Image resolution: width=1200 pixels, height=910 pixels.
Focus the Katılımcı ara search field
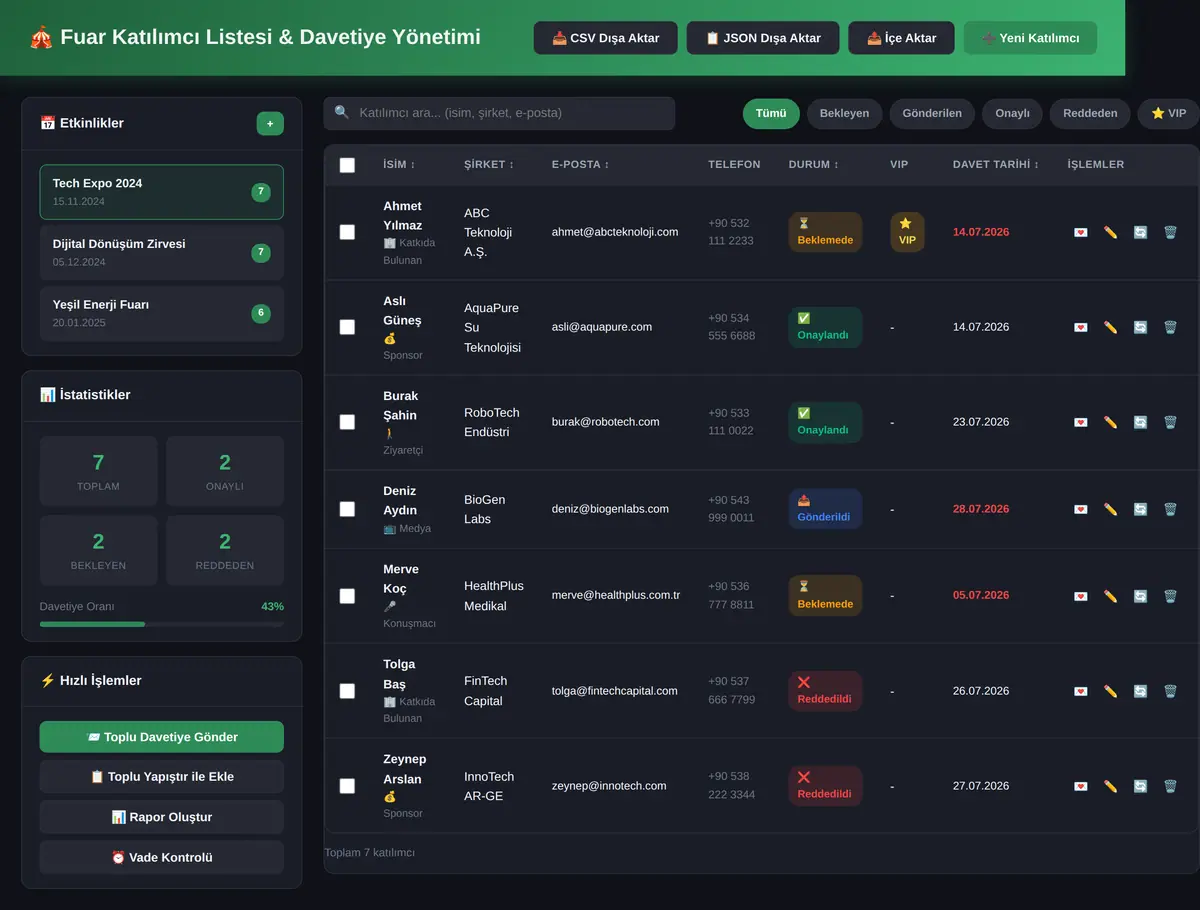(x=499, y=113)
